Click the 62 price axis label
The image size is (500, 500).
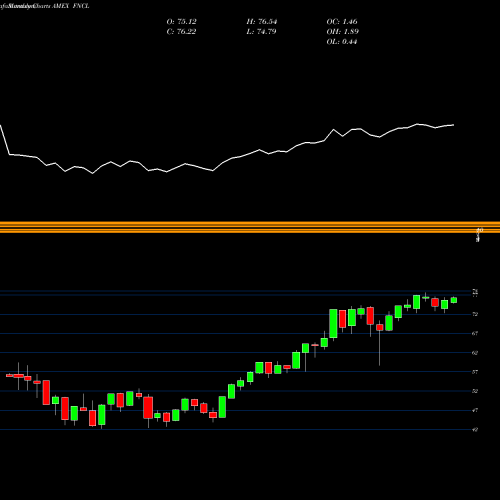pyautogui.click(x=475, y=352)
